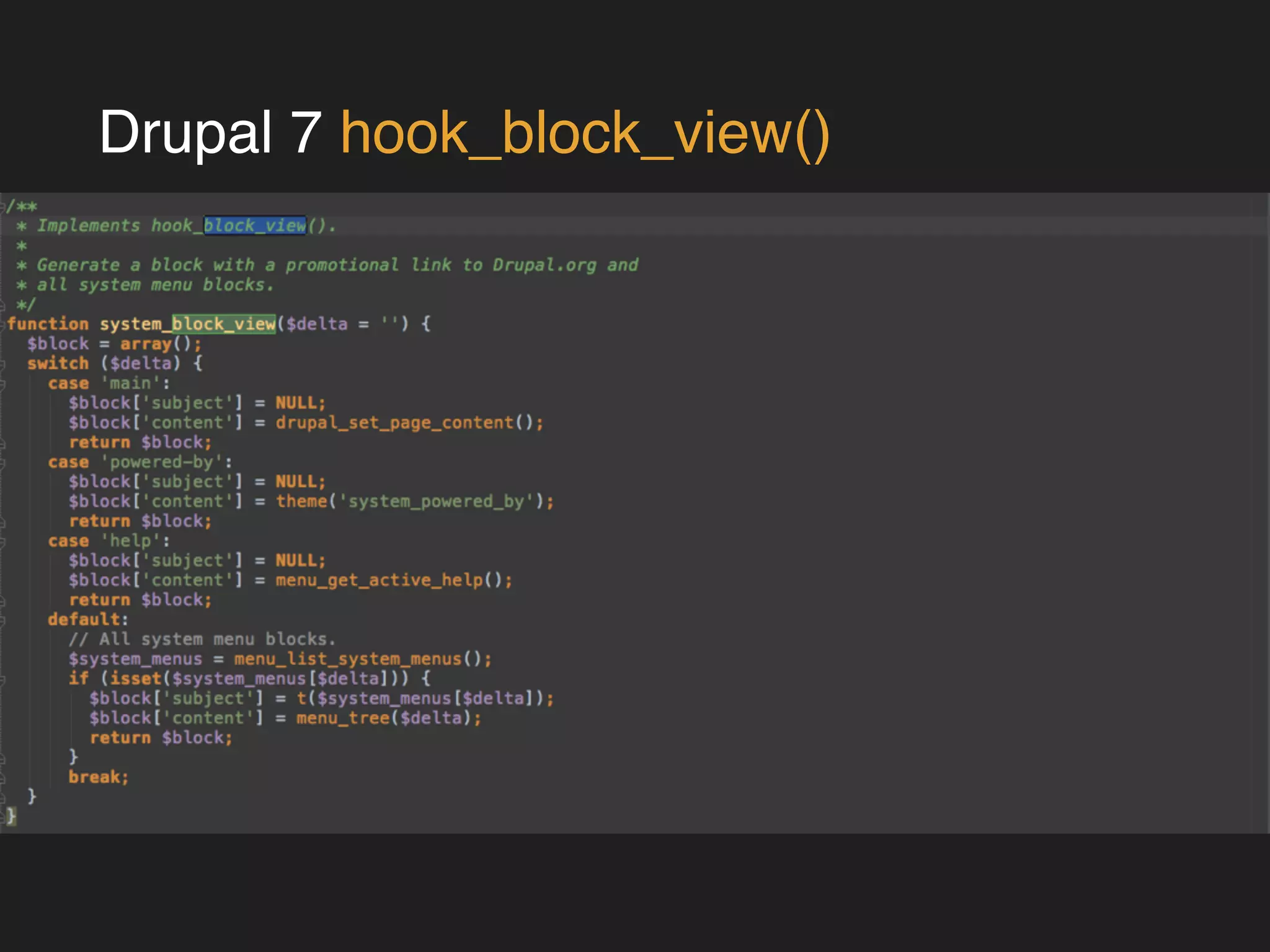
Task: Click the 'menu_tree($delta);' call
Action: pyautogui.click(x=389, y=718)
